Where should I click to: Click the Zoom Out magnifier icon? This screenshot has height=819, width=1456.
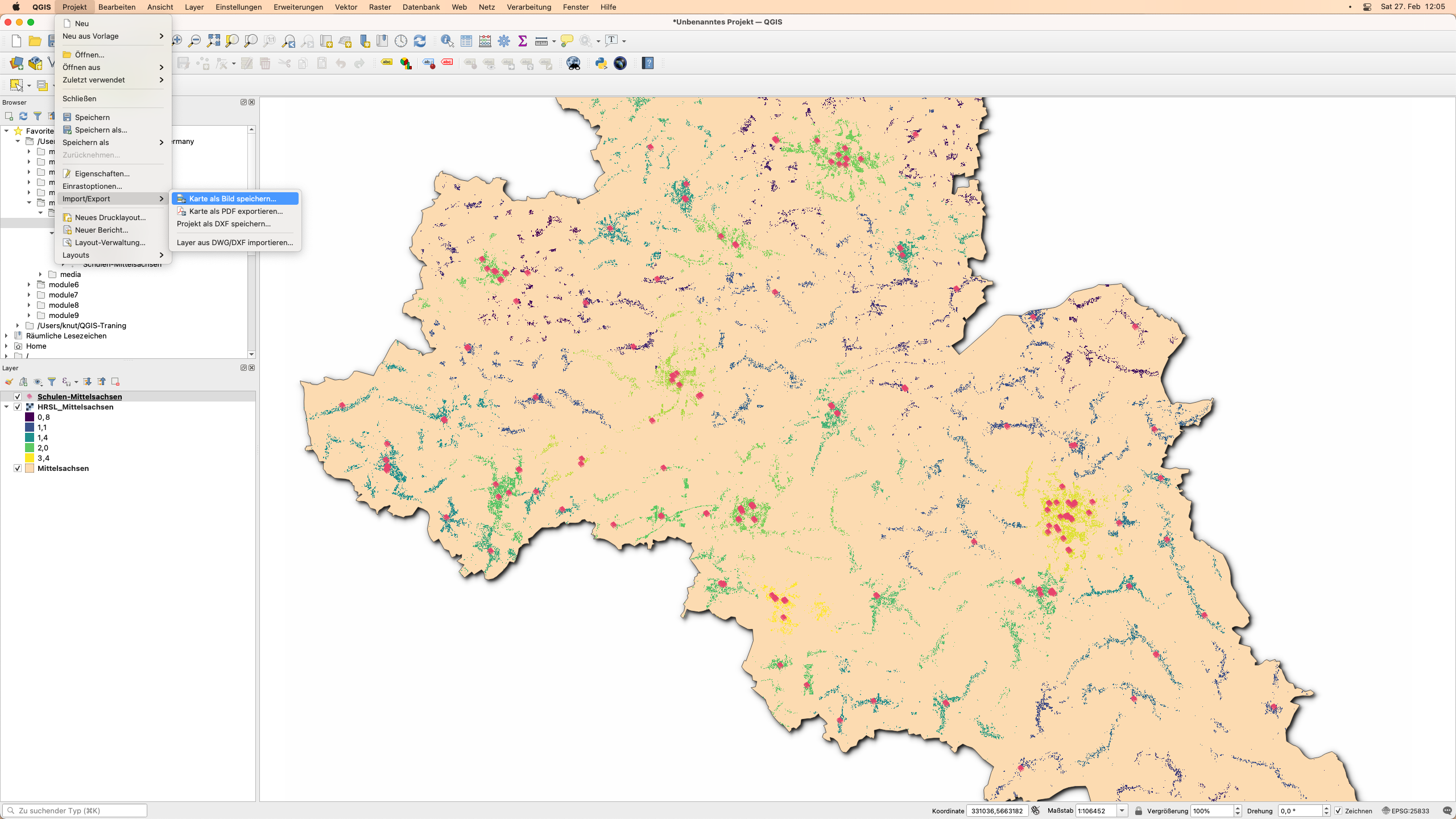pyautogui.click(x=195, y=41)
